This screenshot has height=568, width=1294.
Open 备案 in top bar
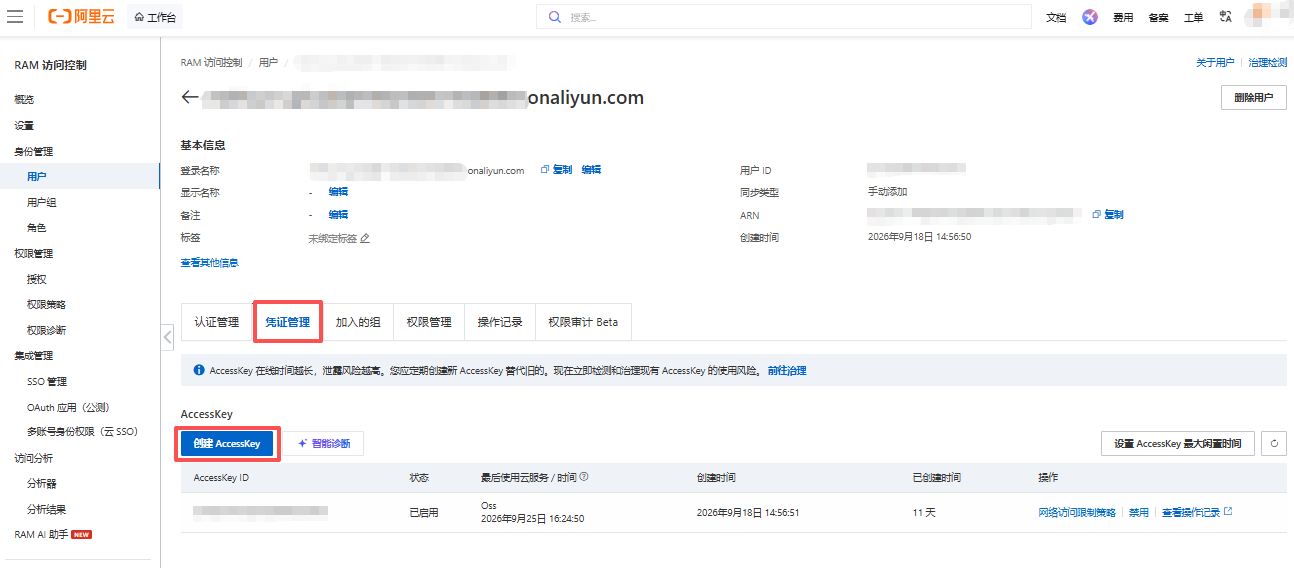coord(1158,17)
